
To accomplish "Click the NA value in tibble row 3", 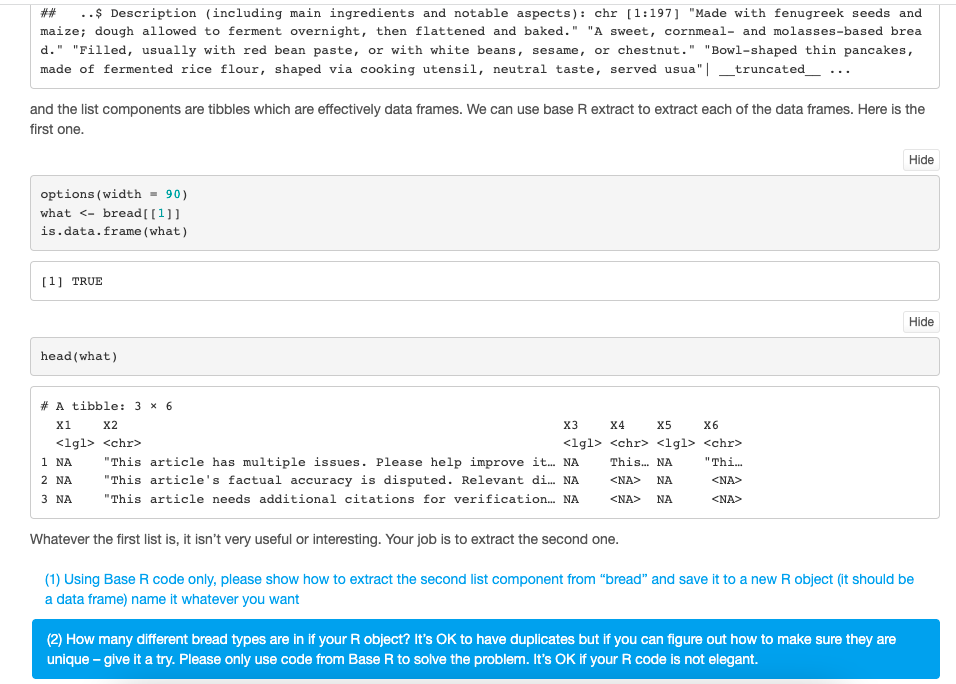I will click(x=64, y=498).
